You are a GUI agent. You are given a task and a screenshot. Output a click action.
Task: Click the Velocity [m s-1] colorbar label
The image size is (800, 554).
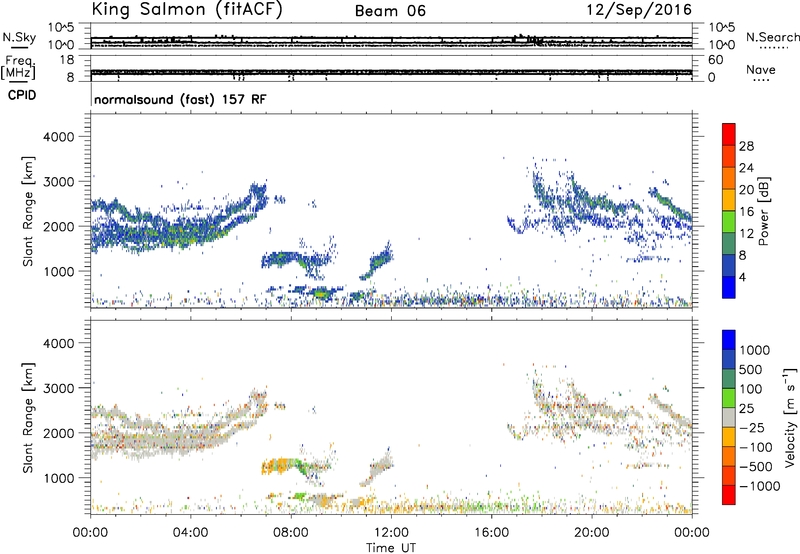pos(790,417)
